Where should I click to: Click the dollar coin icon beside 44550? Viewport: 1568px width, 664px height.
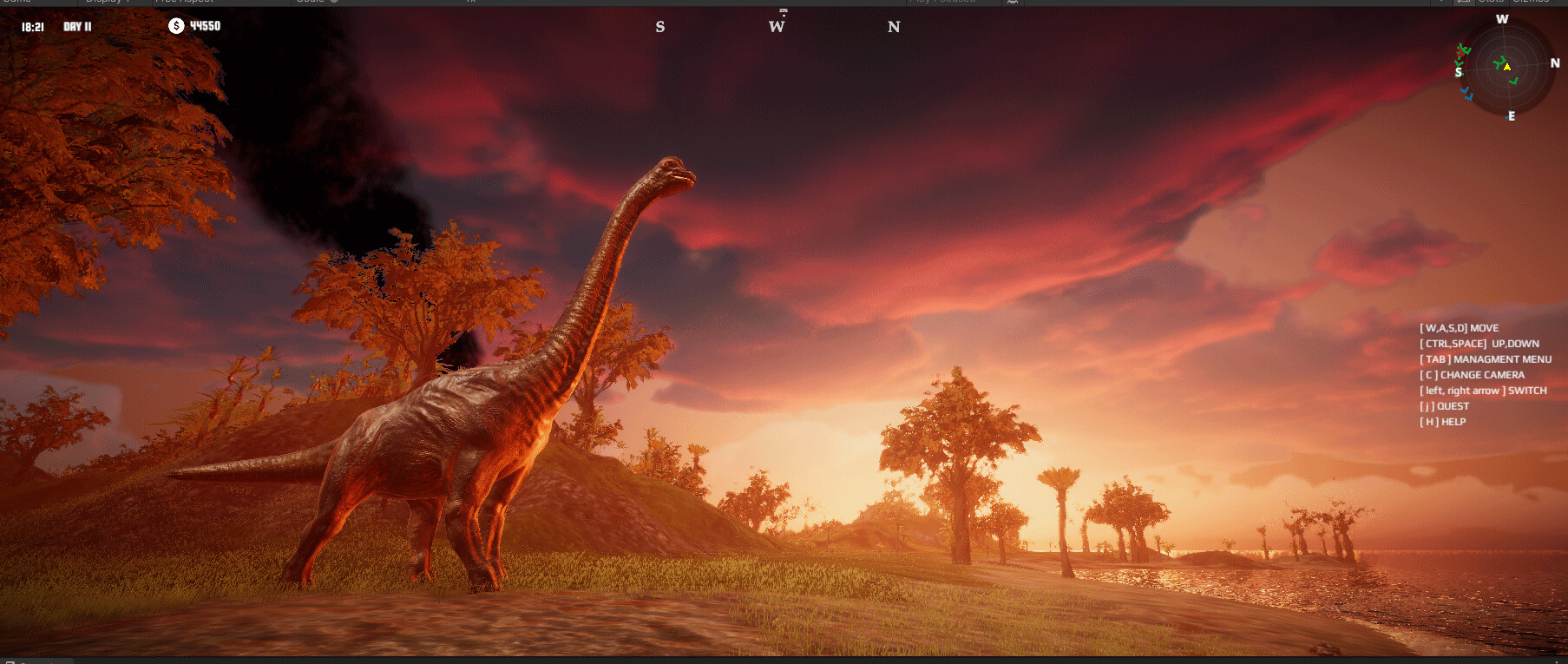[176, 26]
